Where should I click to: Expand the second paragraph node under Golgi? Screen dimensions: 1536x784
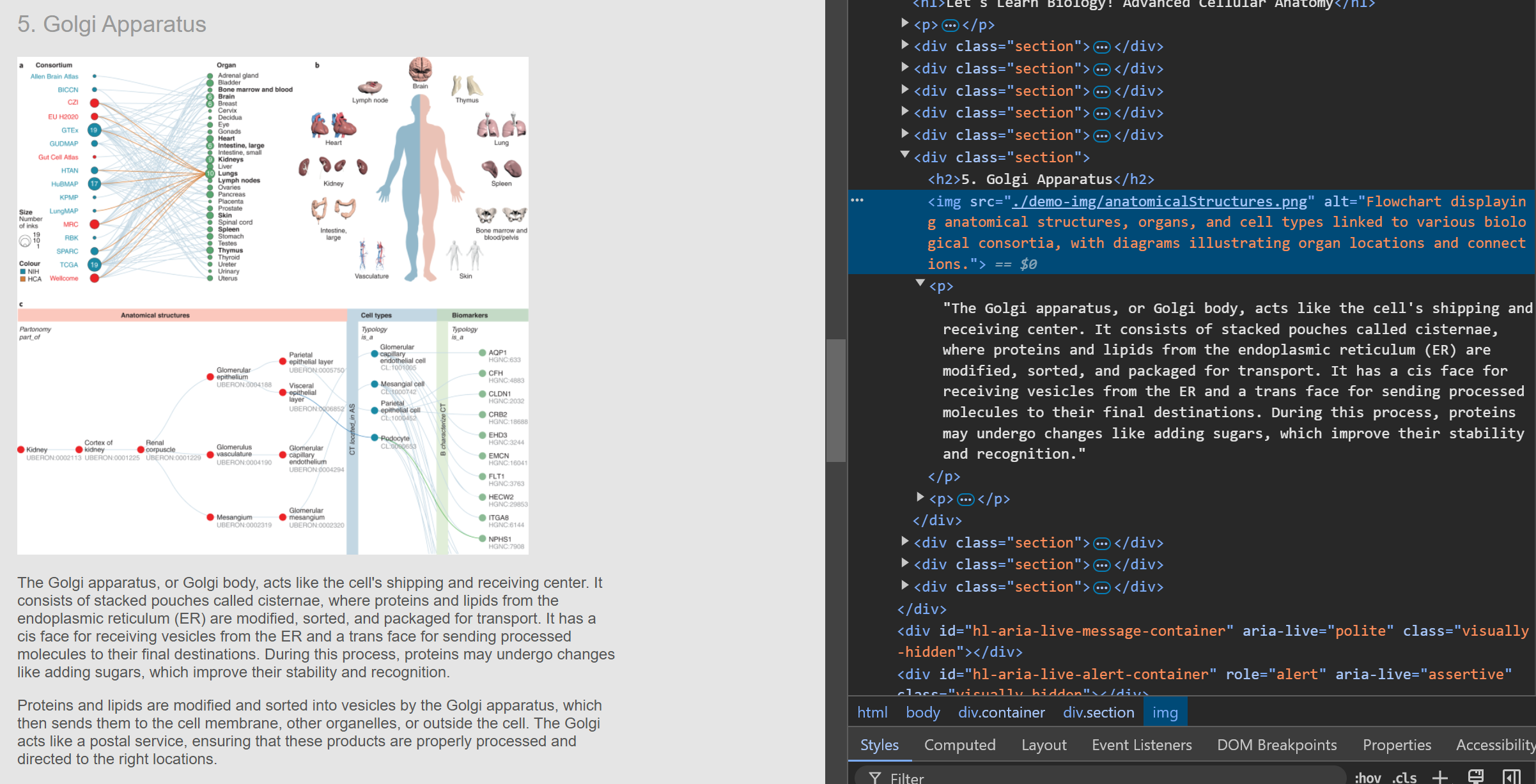[x=920, y=497]
